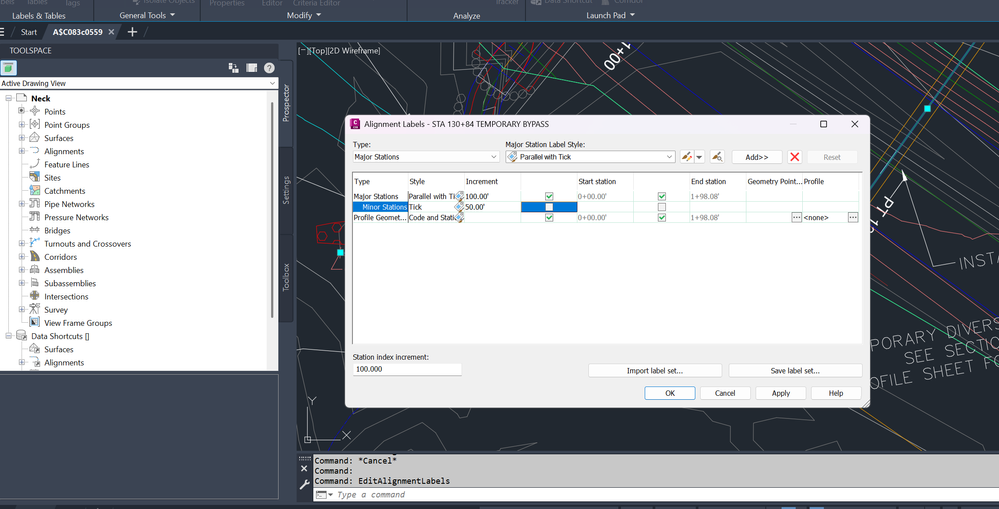Uncheck Major Stations start station checkbox
999x509 pixels.
pyautogui.click(x=549, y=197)
